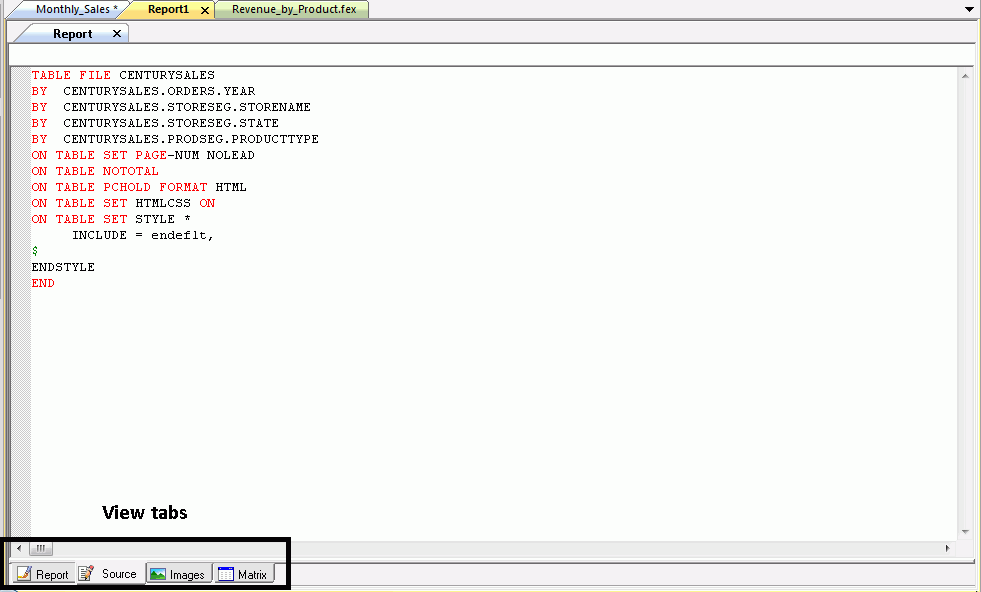Switch to the Report view tab
981x592 pixels.
point(43,574)
